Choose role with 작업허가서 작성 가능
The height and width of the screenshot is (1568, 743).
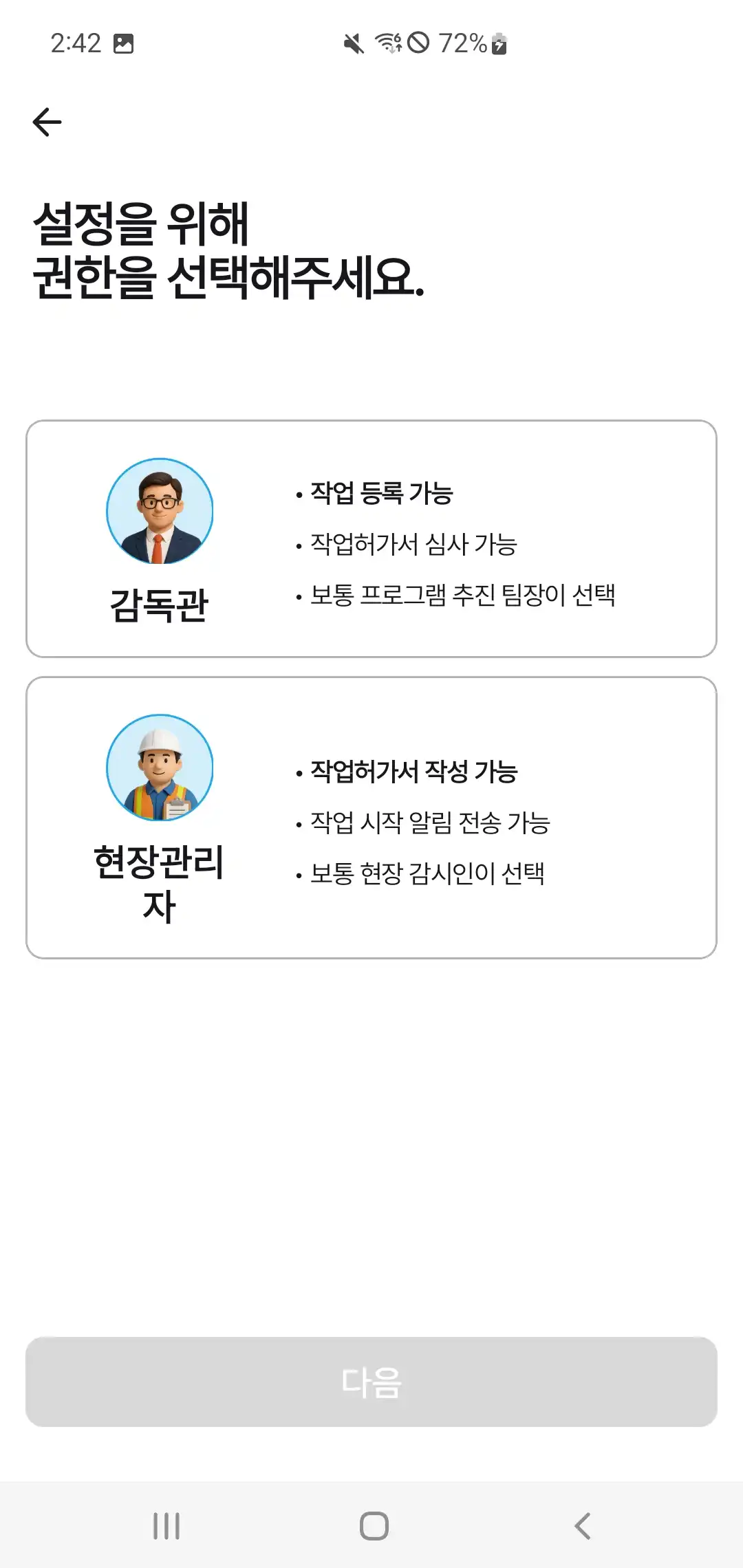coord(414,772)
